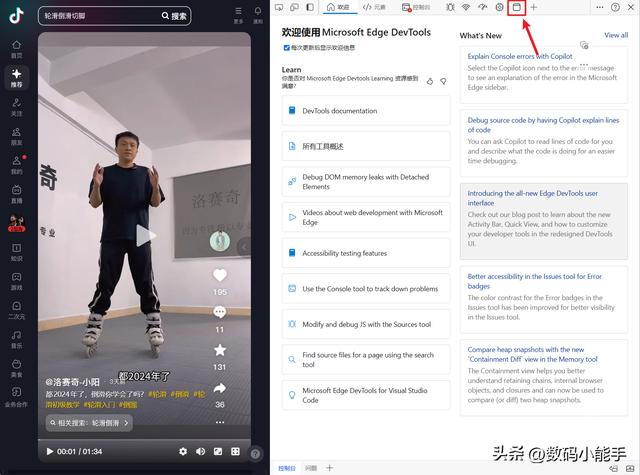The width and height of the screenshot is (640, 475).
Task: Open the 更多 more menu in Douyin header
Action: pos(238,15)
